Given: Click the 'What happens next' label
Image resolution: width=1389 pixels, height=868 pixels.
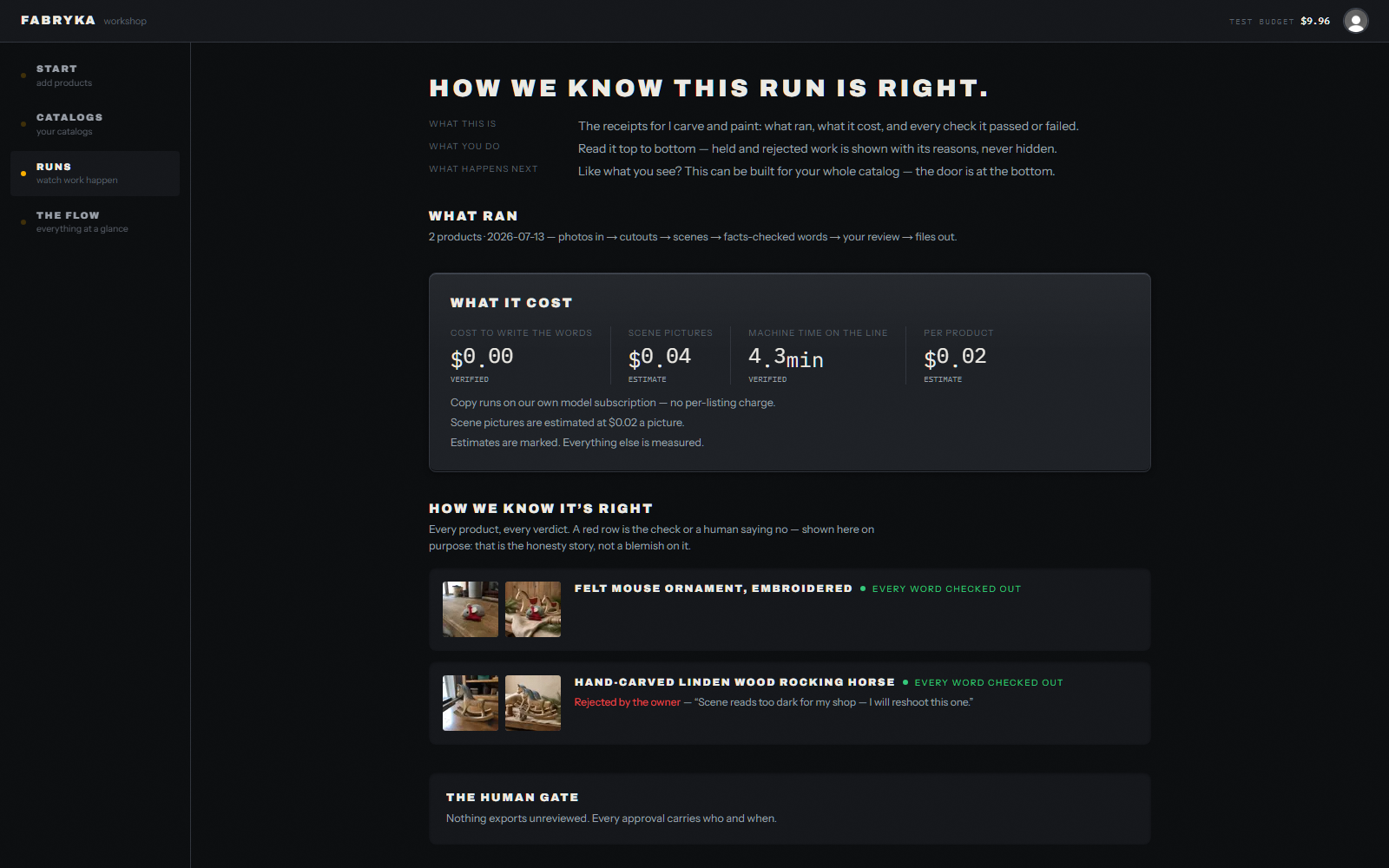Looking at the screenshot, I should click(x=484, y=169).
